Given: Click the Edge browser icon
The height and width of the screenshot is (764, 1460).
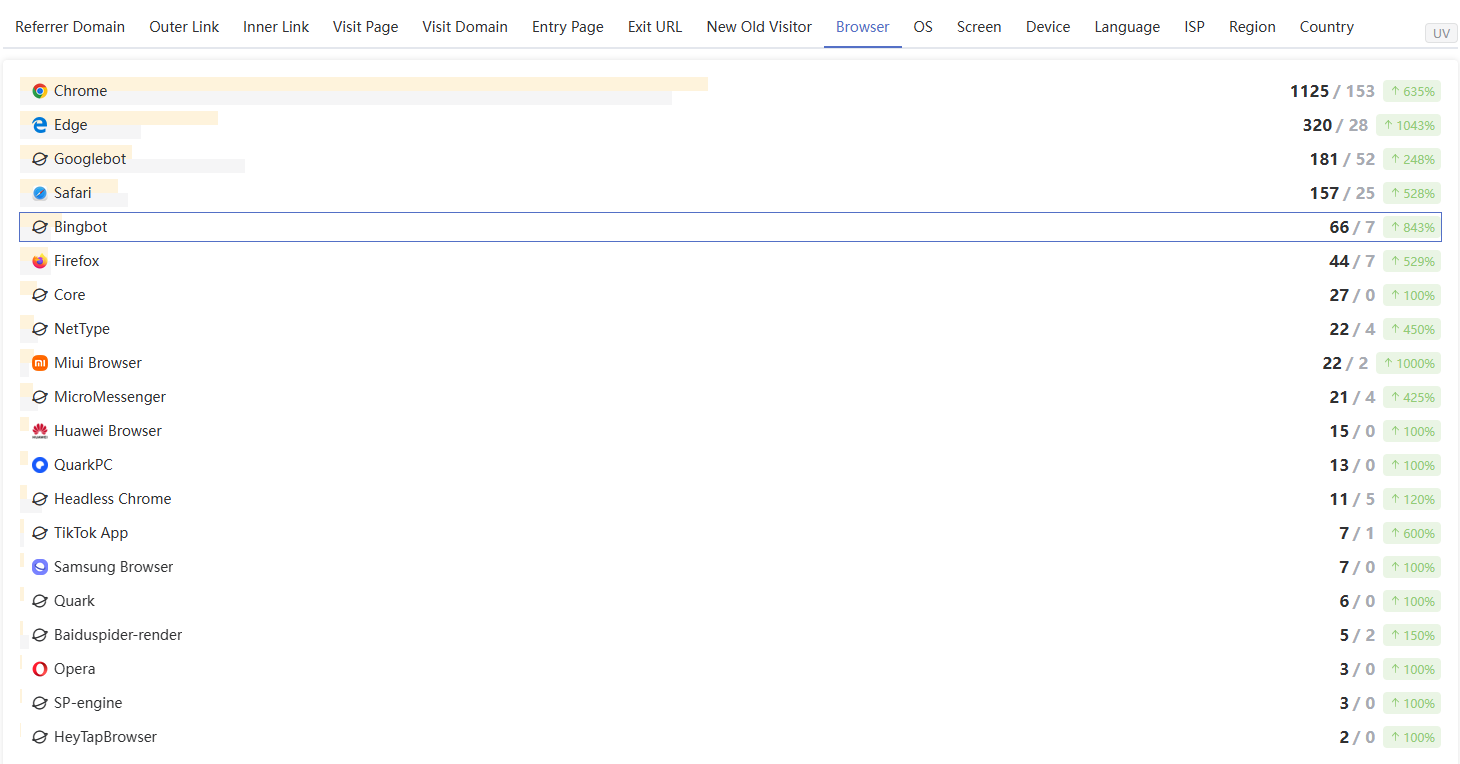Looking at the screenshot, I should (x=40, y=125).
